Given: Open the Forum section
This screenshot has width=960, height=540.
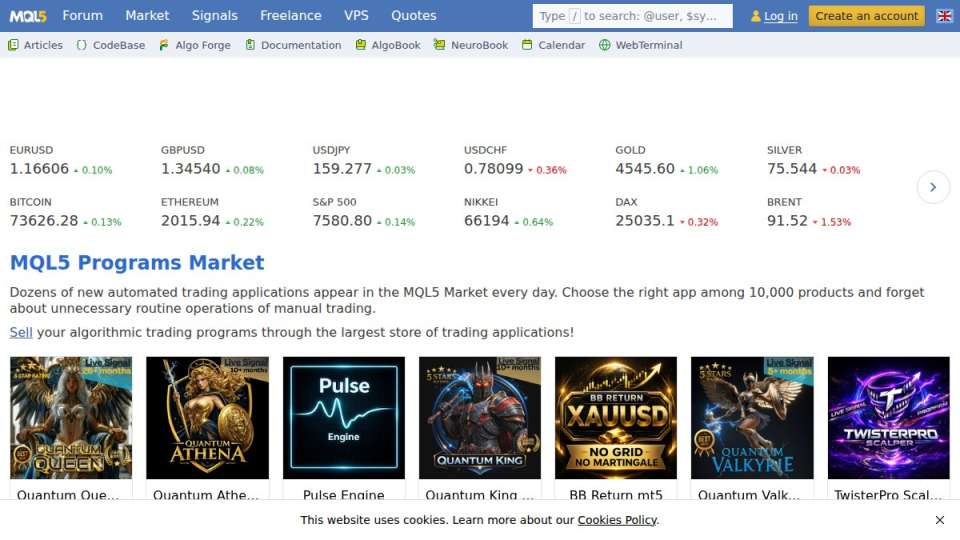Looking at the screenshot, I should [83, 16].
